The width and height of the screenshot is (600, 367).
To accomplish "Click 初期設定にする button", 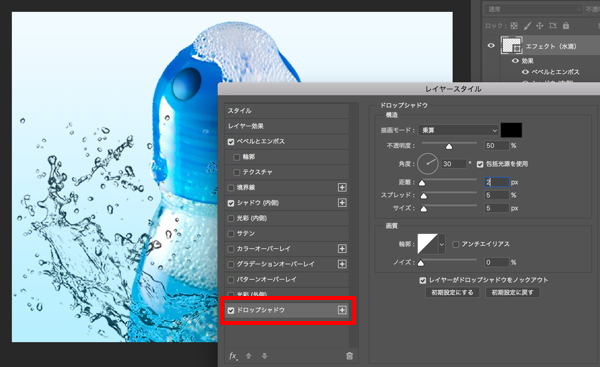I will click(452, 292).
